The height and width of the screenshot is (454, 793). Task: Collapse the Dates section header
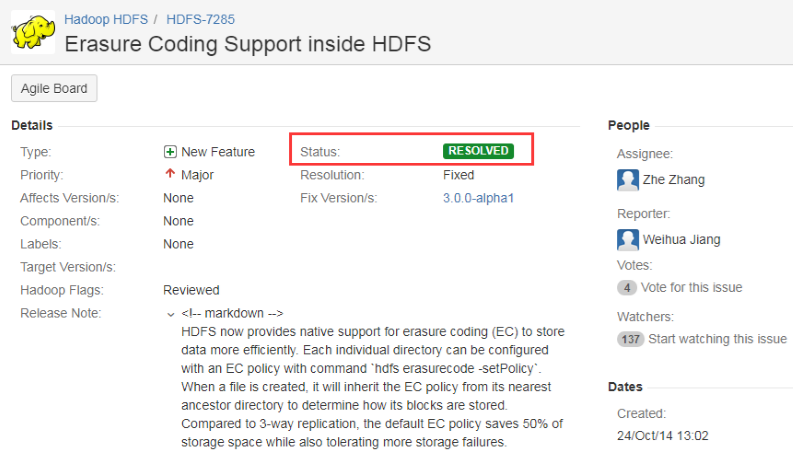625,387
